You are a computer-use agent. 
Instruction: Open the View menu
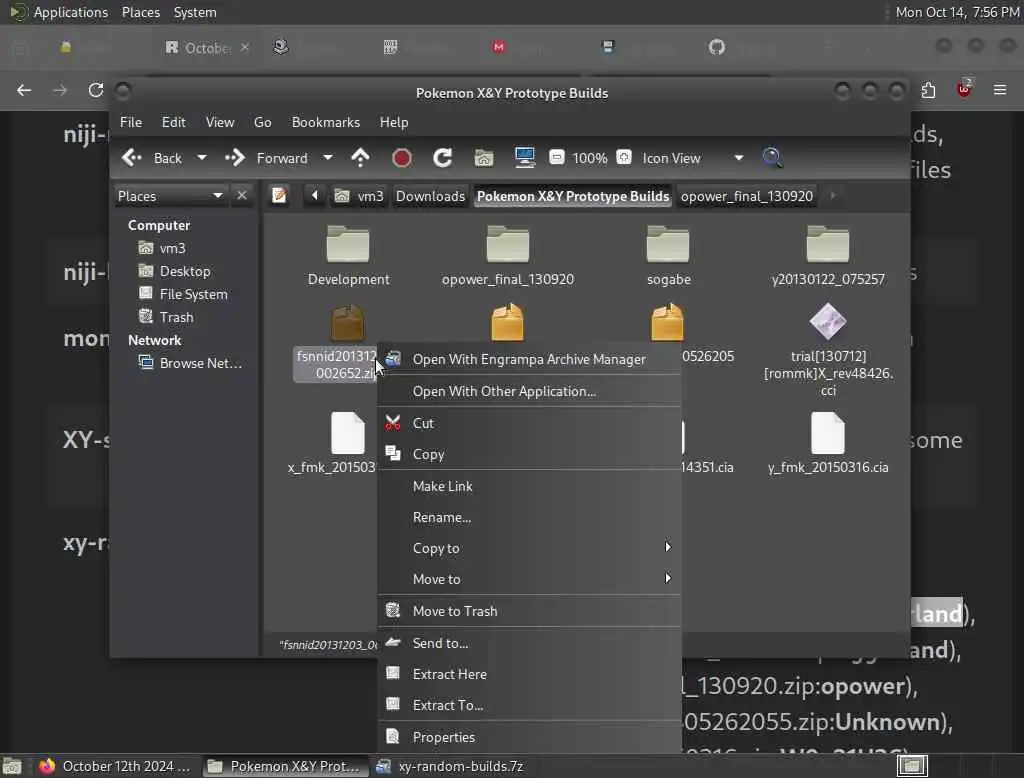pos(220,122)
